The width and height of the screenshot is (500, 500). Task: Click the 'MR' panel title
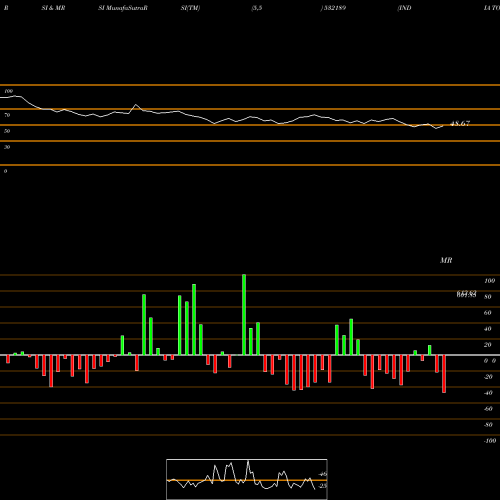tap(446, 260)
